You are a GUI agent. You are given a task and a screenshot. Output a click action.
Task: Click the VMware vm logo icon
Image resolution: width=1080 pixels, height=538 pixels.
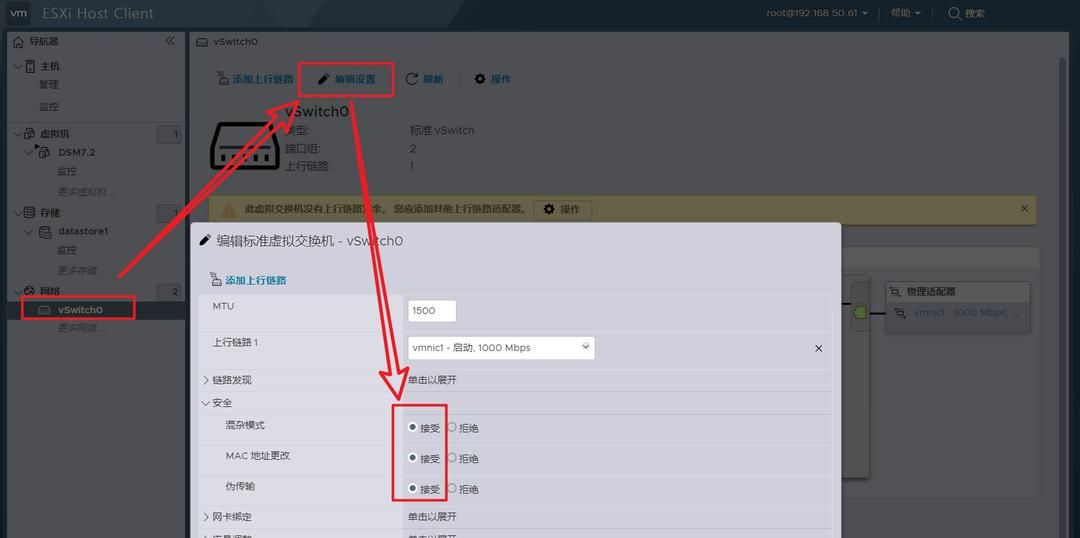click(18, 13)
